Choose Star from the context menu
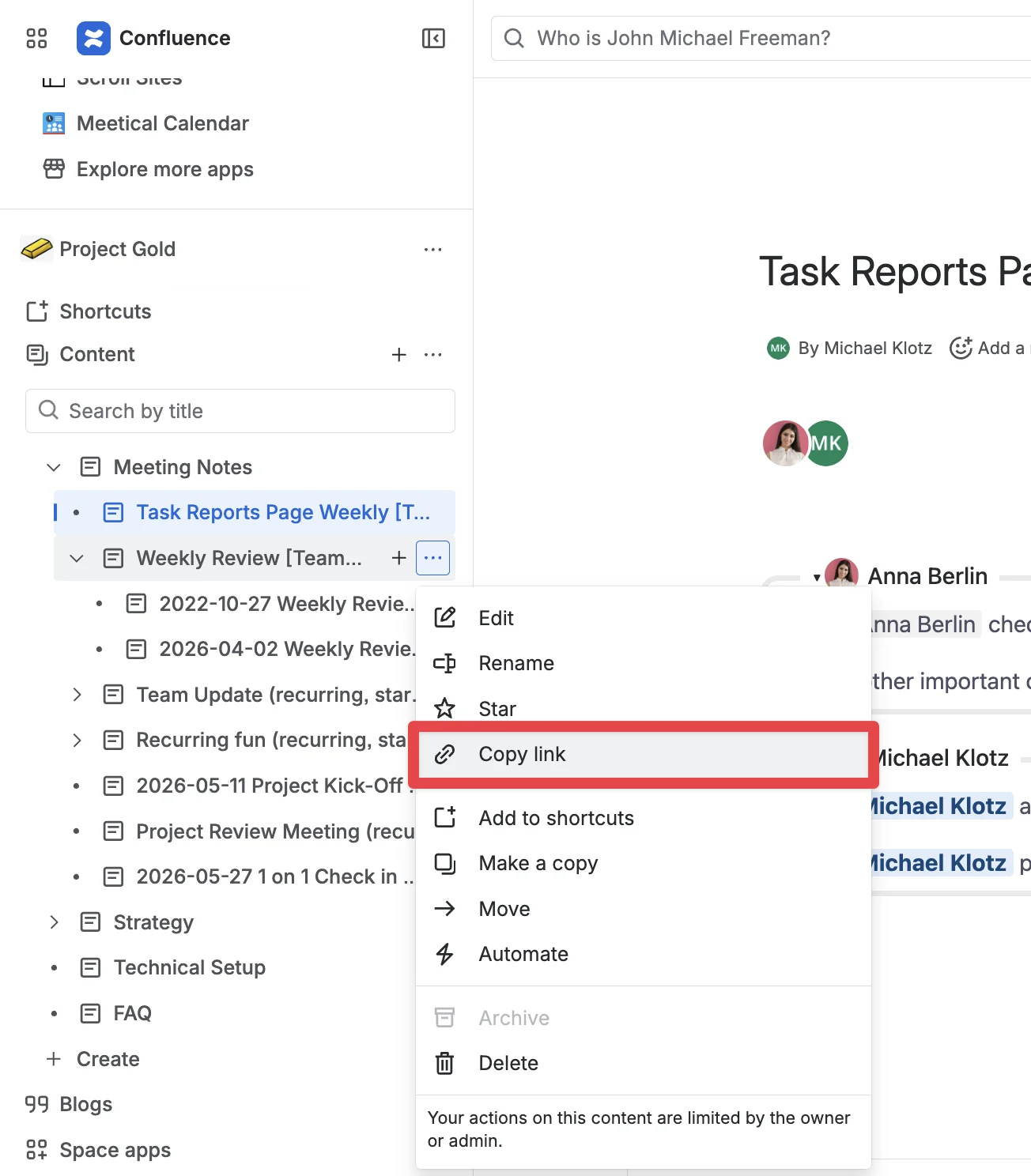Viewport: 1031px width, 1176px height. 643,709
